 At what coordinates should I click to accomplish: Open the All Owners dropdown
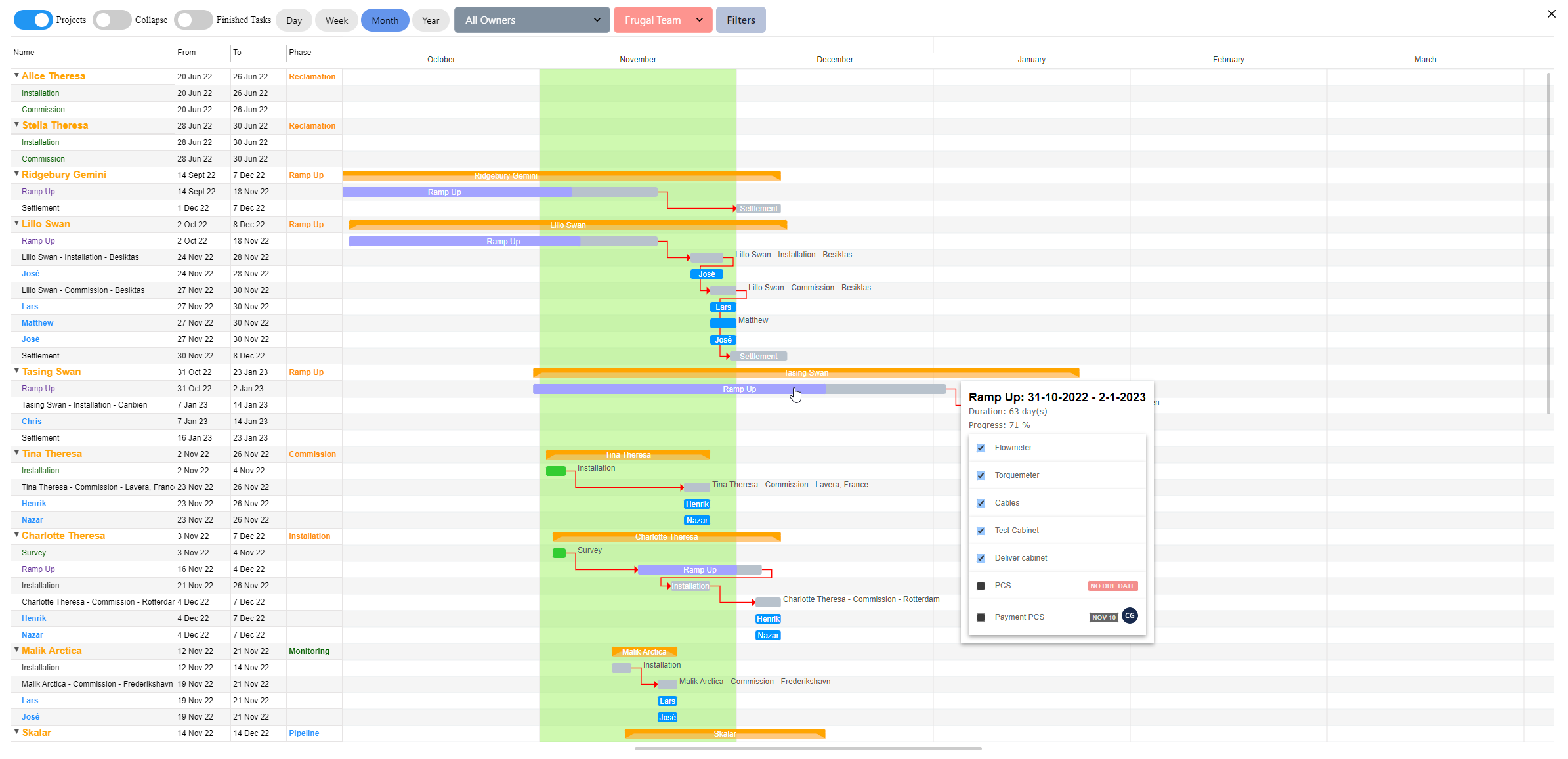(531, 20)
